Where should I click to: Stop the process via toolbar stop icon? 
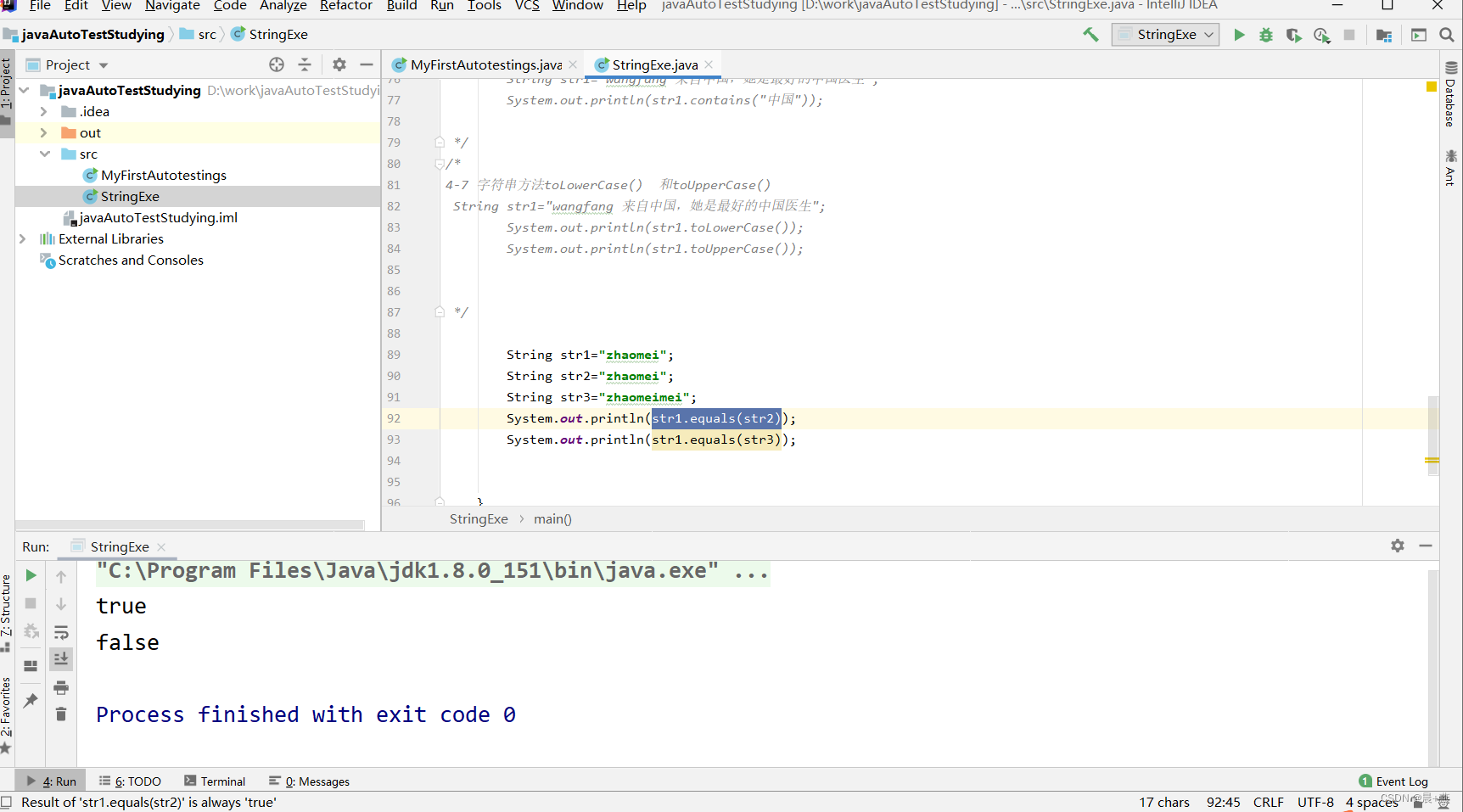(x=1349, y=35)
